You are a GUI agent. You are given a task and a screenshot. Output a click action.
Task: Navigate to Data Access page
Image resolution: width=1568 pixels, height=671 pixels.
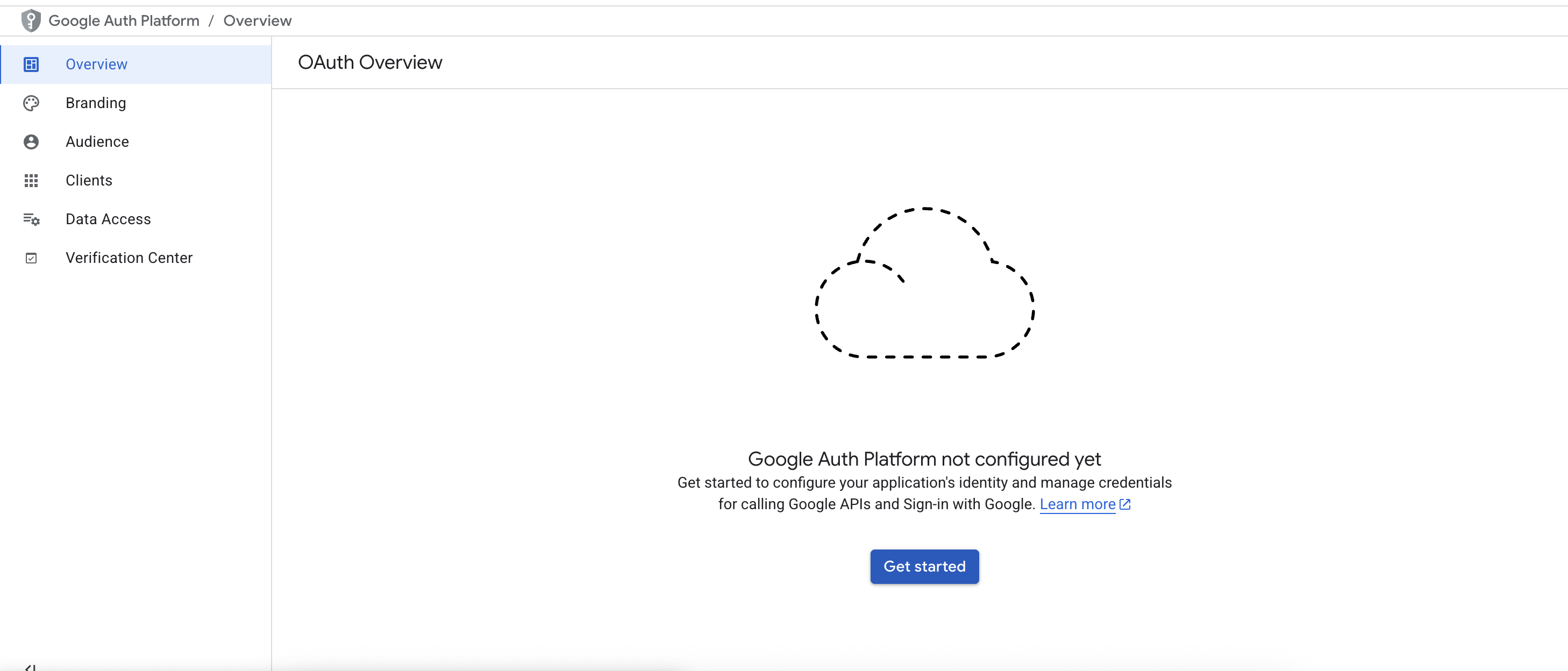pyautogui.click(x=108, y=219)
